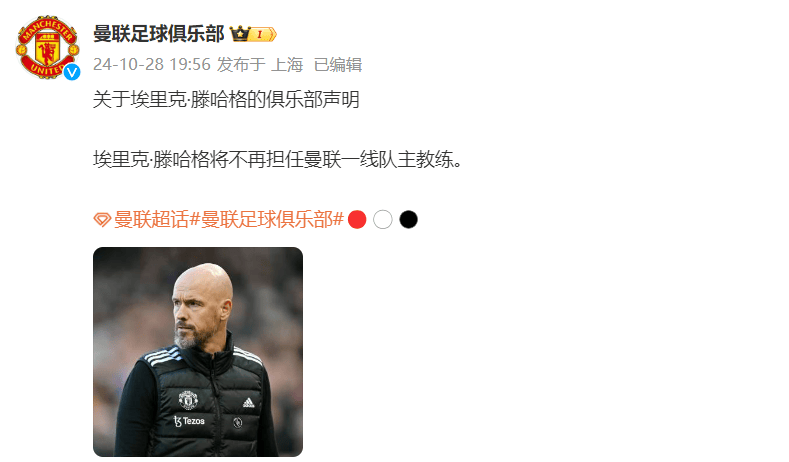This screenshot has height=462, width=789.
Task: Click the 发布于 上海 location label
Action: point(260,64)
